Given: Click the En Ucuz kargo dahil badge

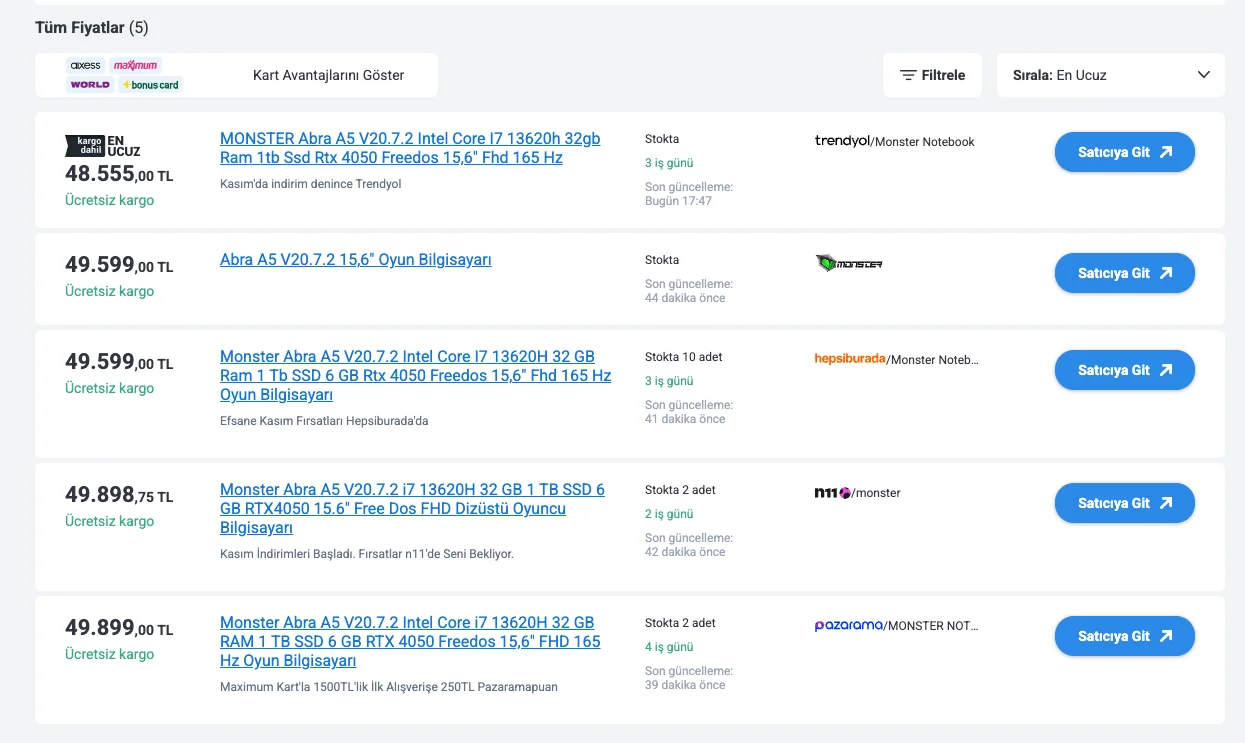Looking at the screenshot, I should [x=102, y=146].
